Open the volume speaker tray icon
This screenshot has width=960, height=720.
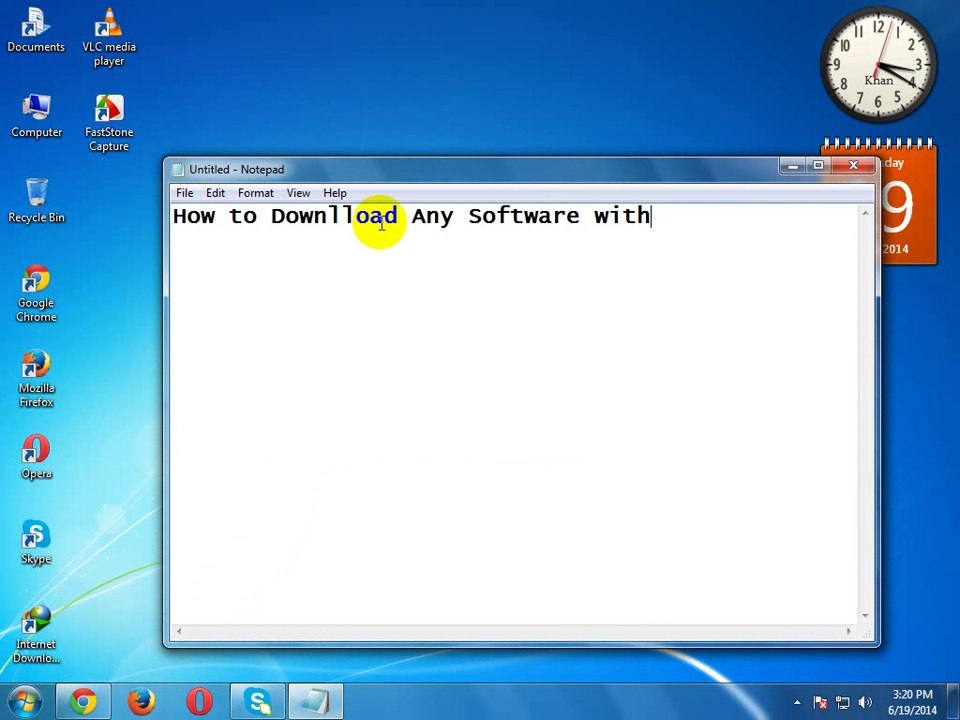pos(864,702)
